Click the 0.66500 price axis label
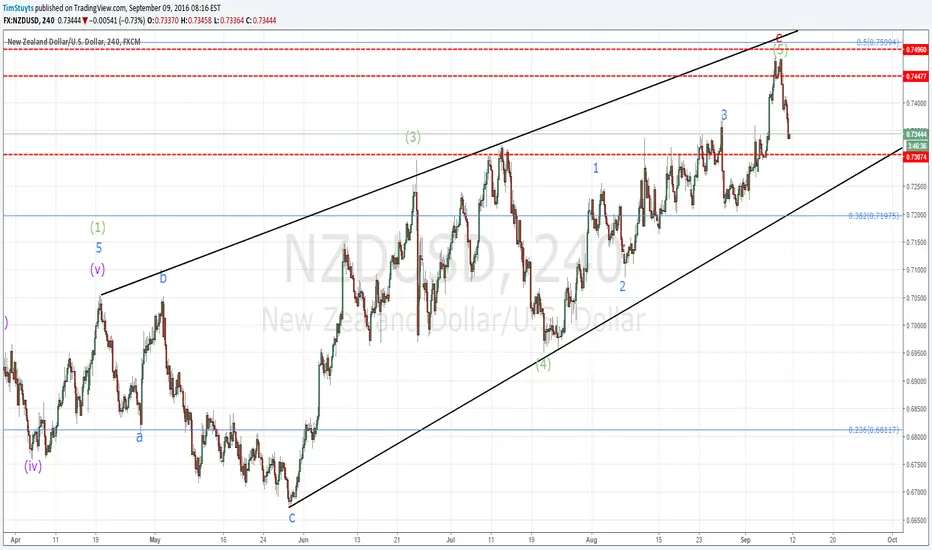Screen dimensions: 932x550 tap(917, 520)
